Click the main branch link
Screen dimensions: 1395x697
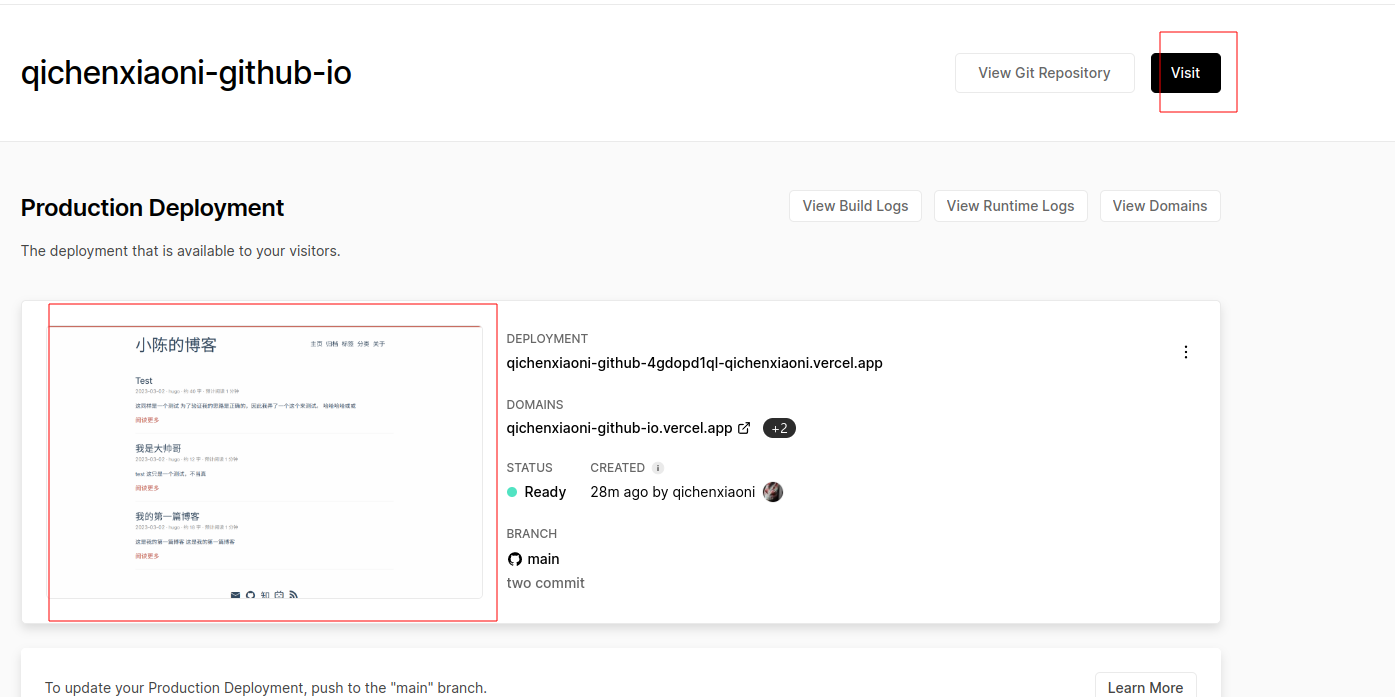click(x=544, y=559)
